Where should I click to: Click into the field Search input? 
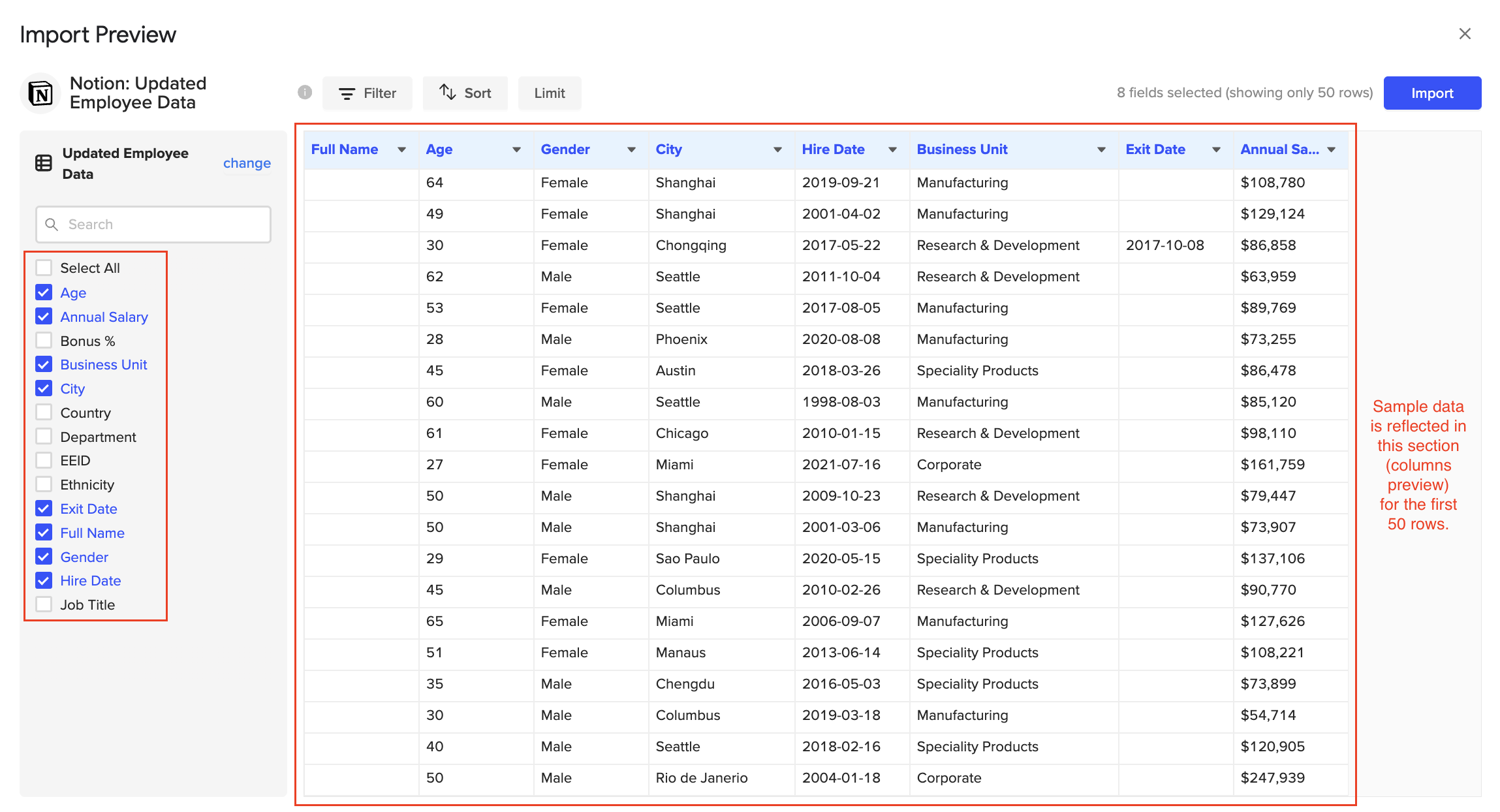(x=163, y=225)
